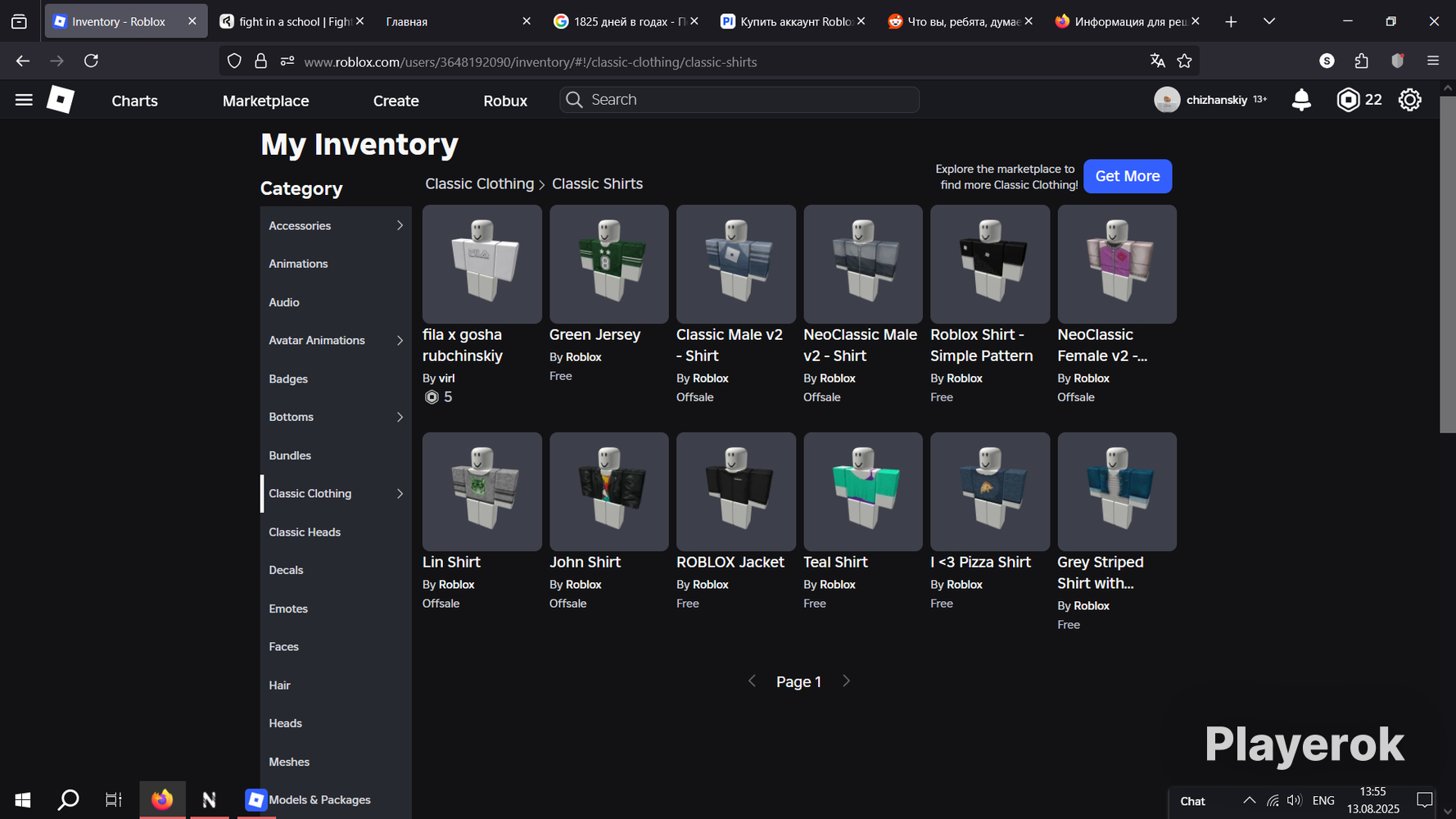1456x819 pixels.
Task: Select the Badges category
Action: 336,379
